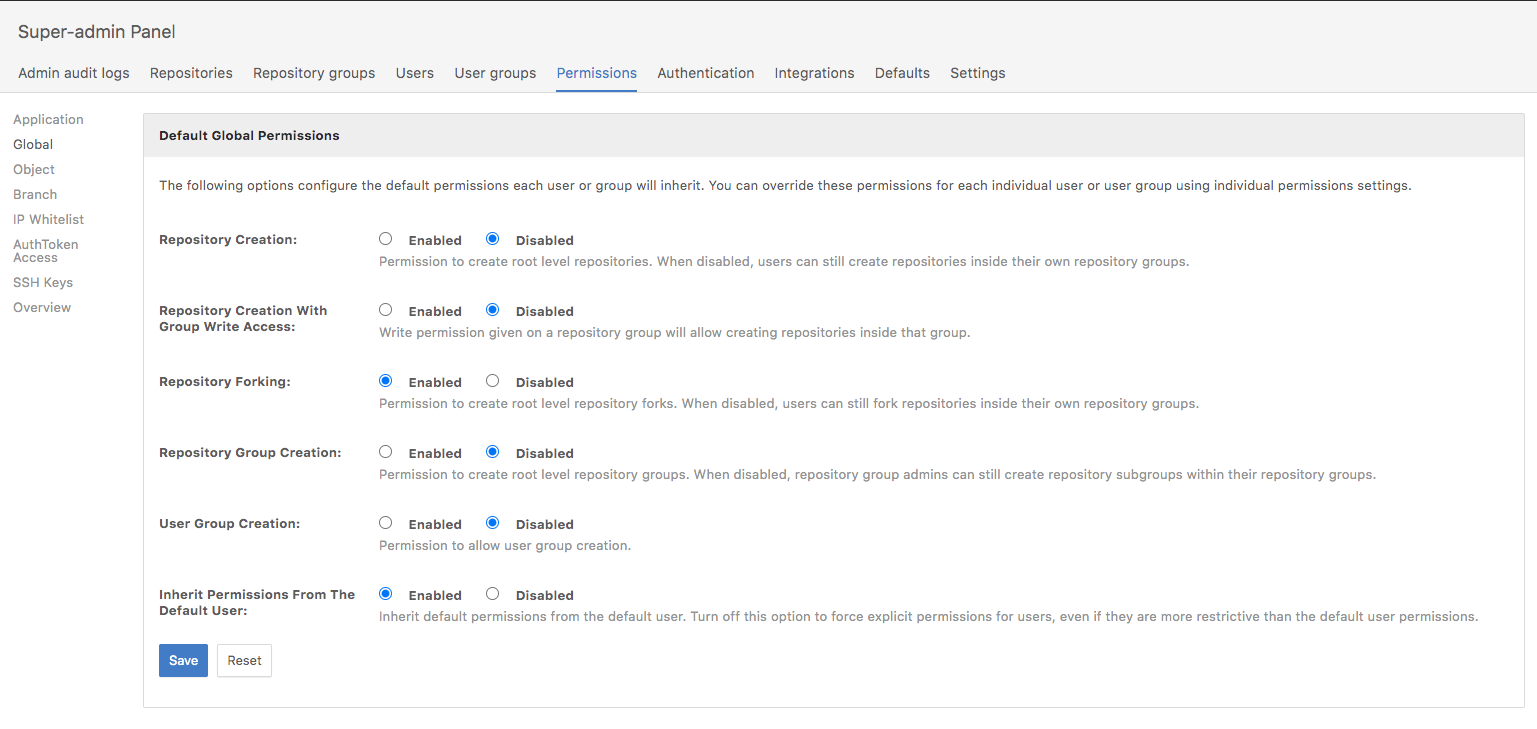Click the Reset button
Screen dimensions: 1537x729
coord(244,660)
